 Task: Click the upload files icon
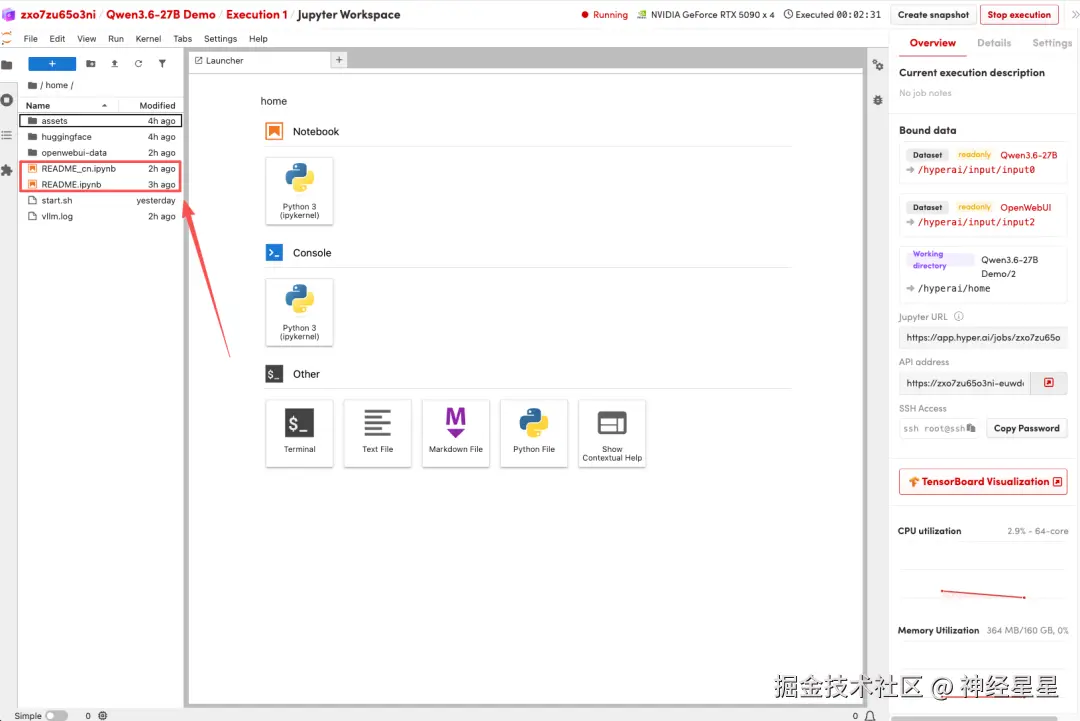pyautogui.click(x=114, y=63)
